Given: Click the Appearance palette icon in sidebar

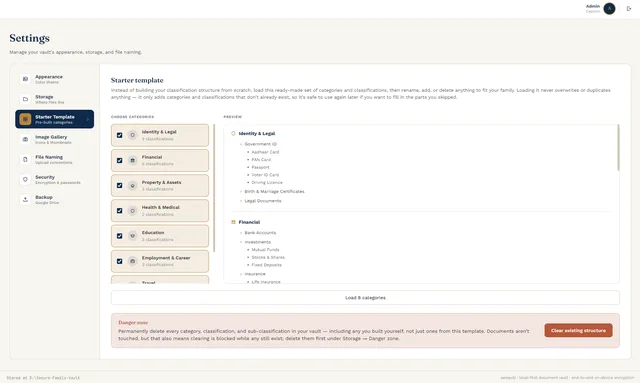Looking at the screenshot, I should pyautogui.click(x=25, y=79).
